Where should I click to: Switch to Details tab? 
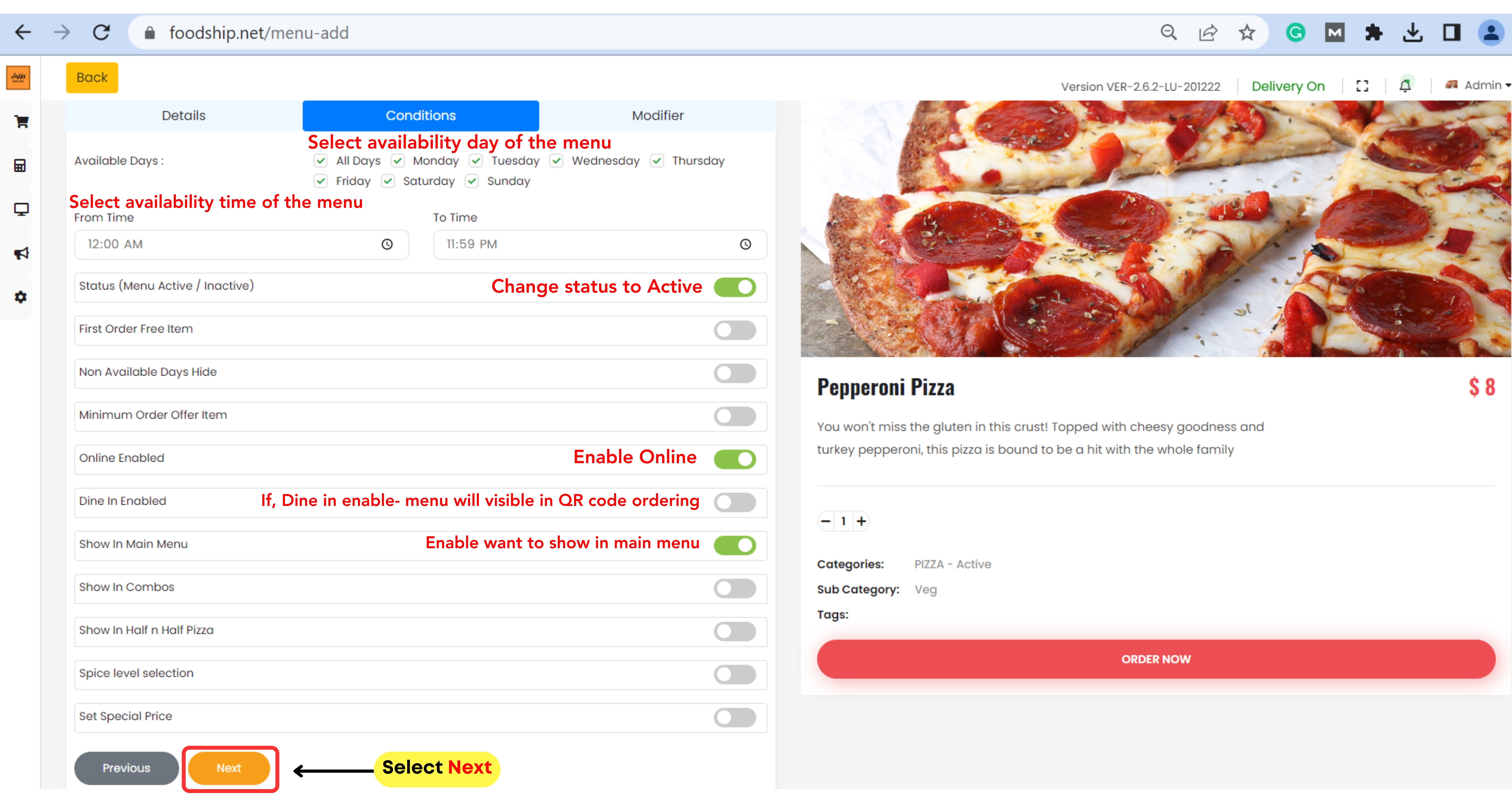(184, 116)
